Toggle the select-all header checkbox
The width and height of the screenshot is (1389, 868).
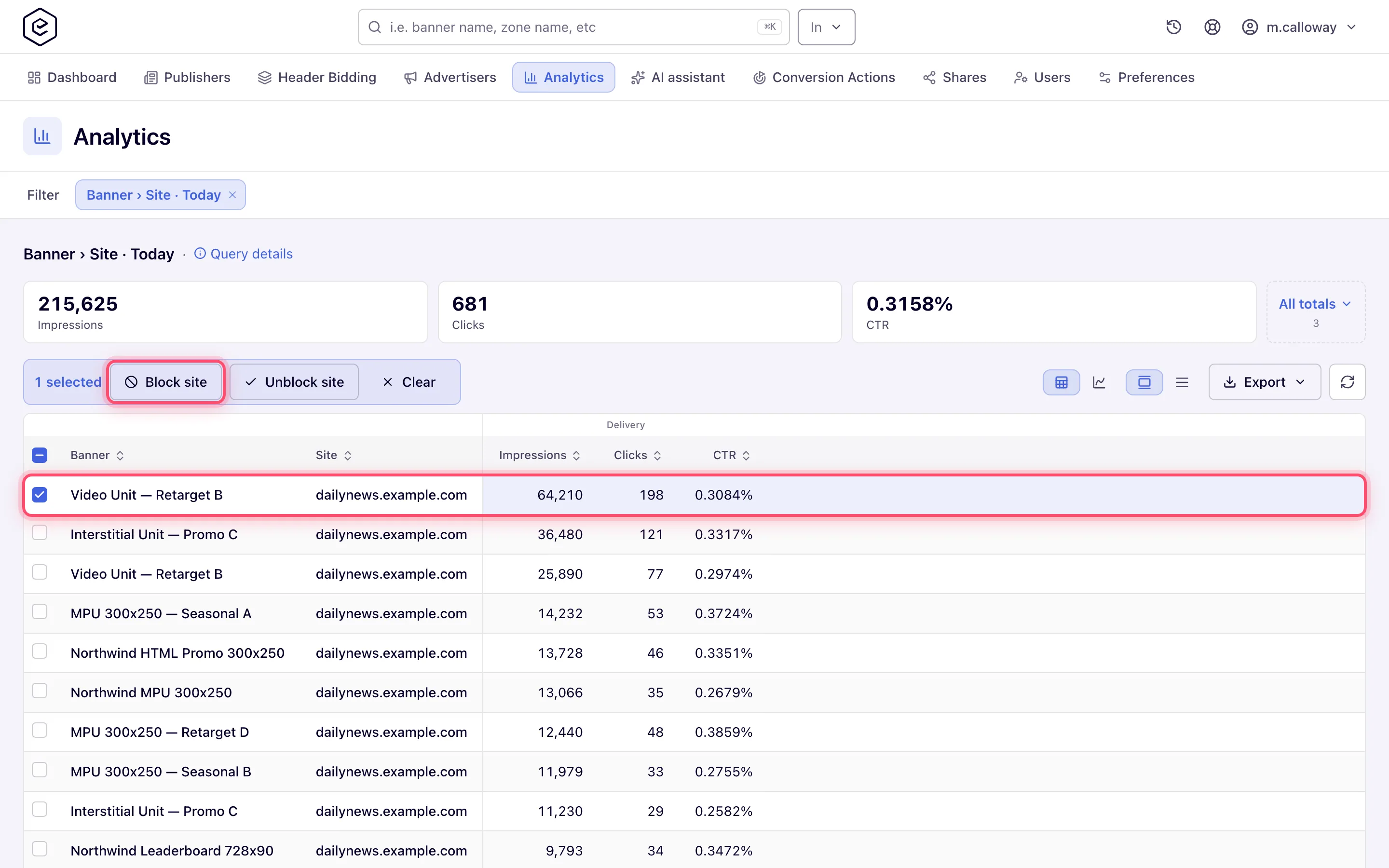(40, 455)
